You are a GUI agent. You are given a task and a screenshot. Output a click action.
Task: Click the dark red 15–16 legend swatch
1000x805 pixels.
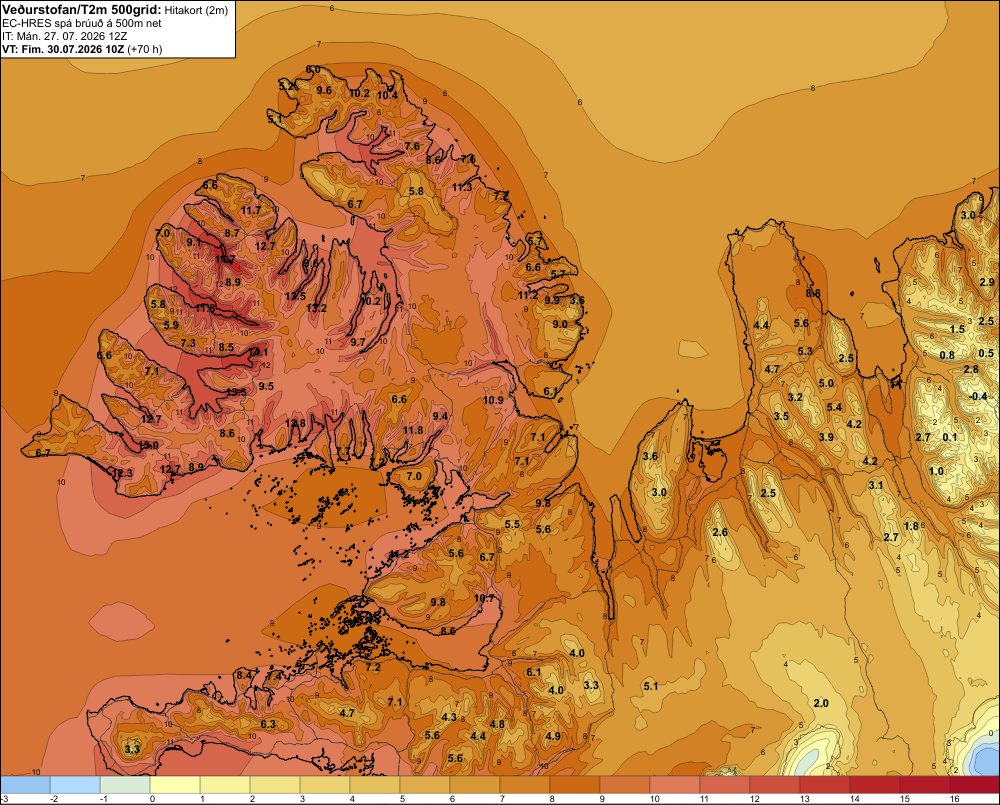pyautogui.click(x=925, y=784)
